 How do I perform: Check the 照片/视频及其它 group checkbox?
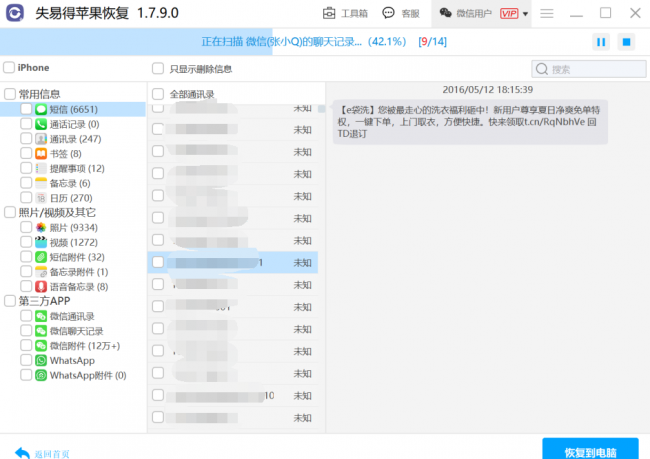point(10,212)
